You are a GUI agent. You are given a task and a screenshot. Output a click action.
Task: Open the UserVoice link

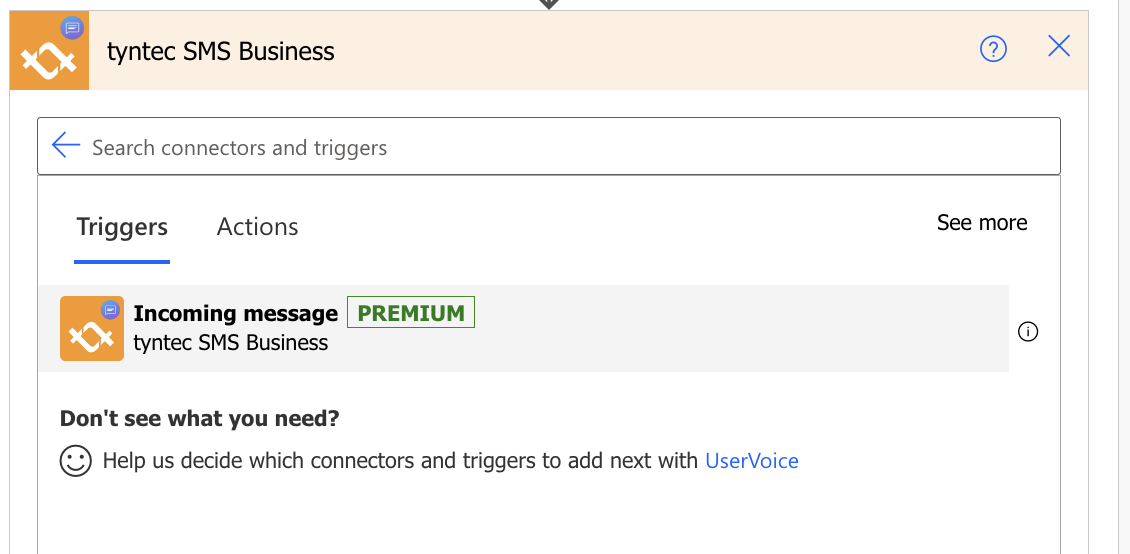752,460
